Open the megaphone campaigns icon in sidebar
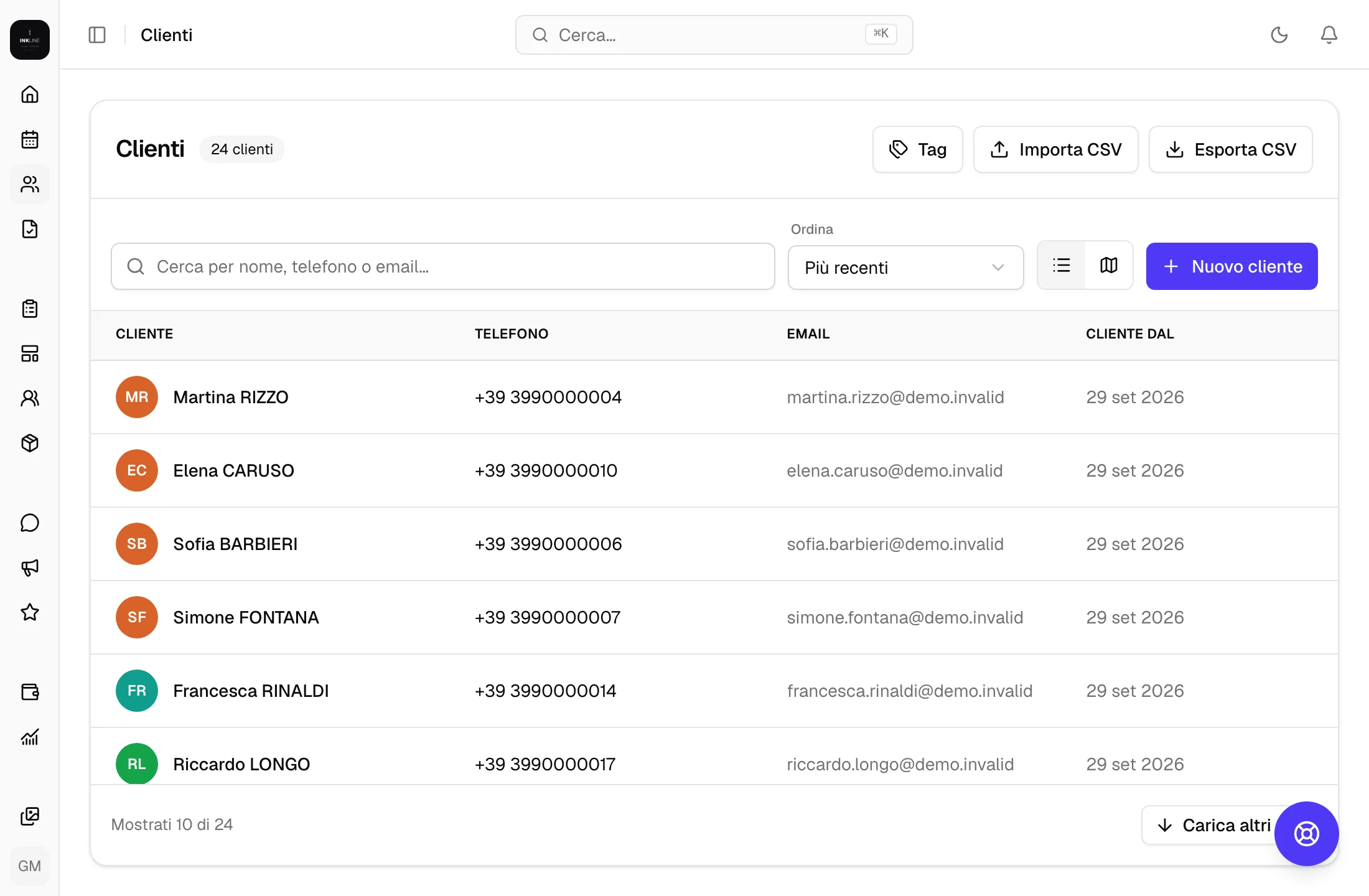Viewport: 1369px width, 896px height. (x=30, y=567)
